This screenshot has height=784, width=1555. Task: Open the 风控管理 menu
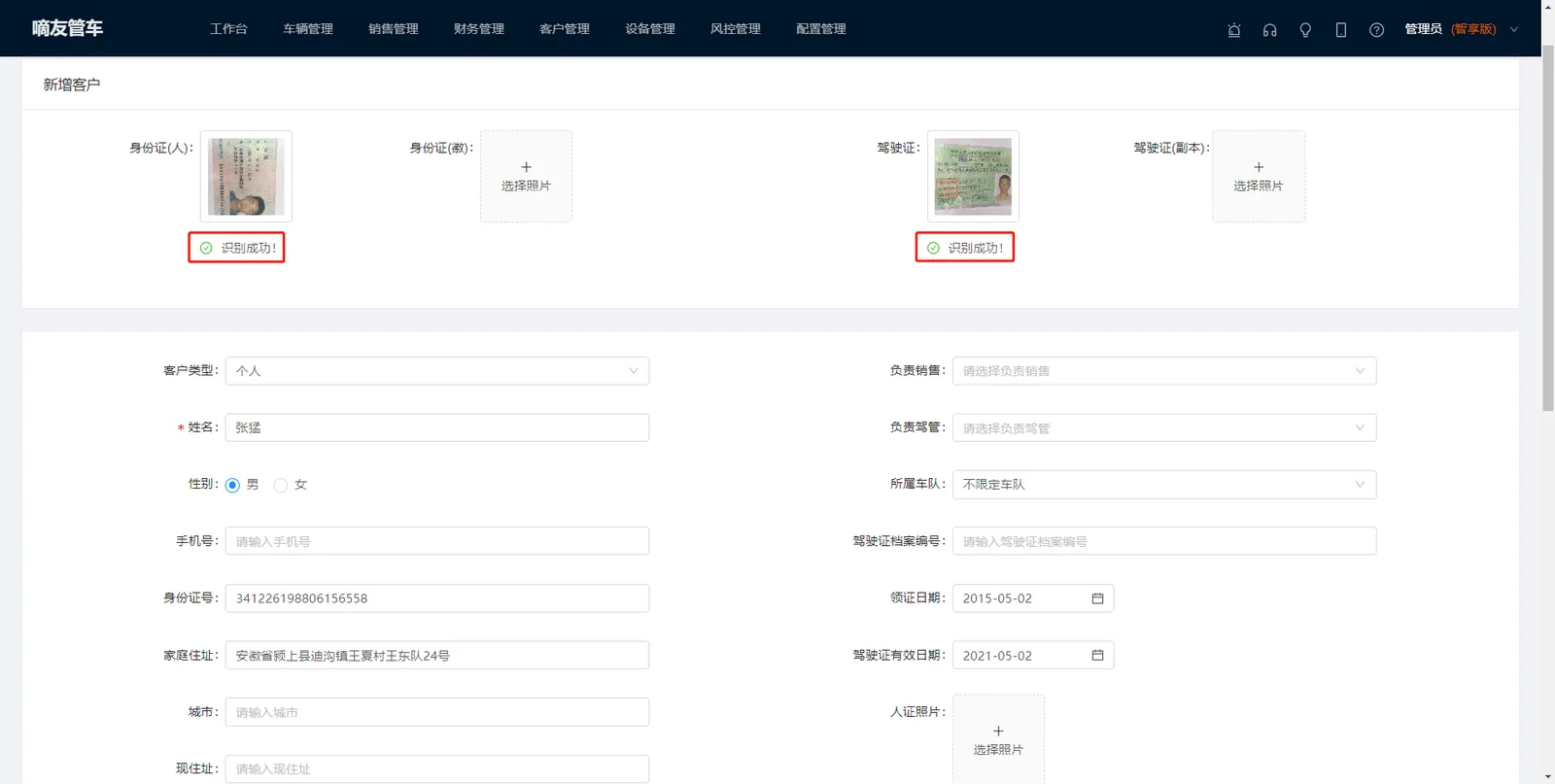pos(736,29)
